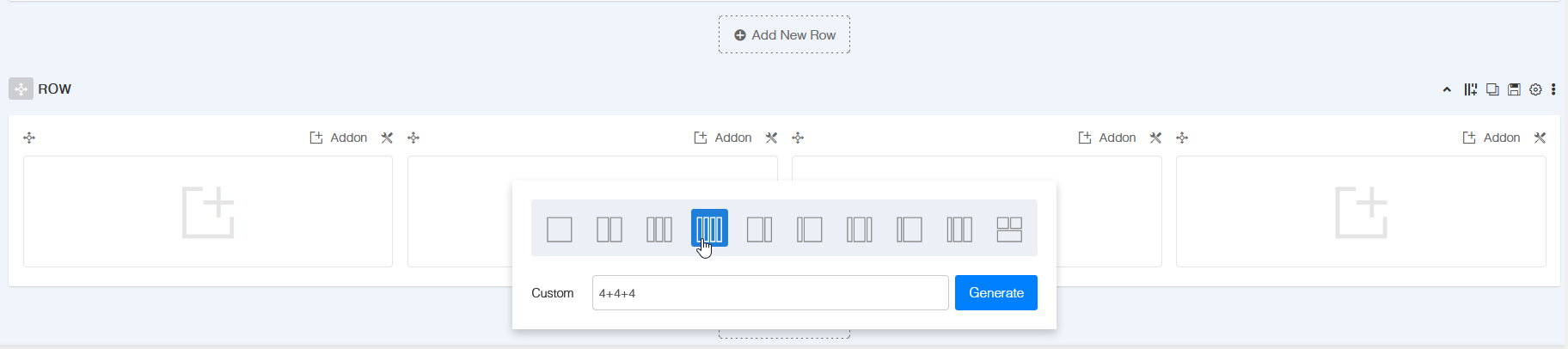Image resolution: width=1568 pixels, height=349 pixels.
Task: Click Add New Row above the row
Action: (x=784, y=35)
